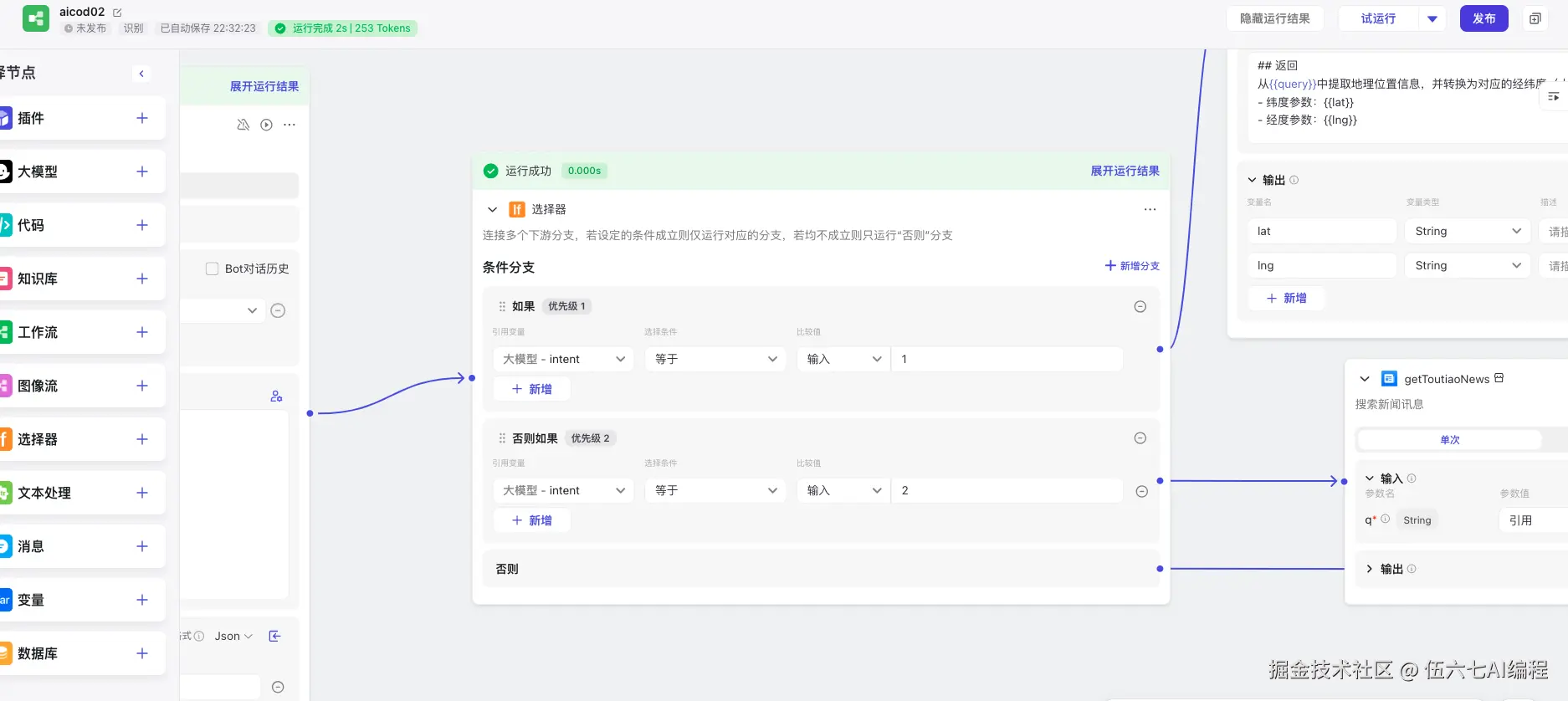1568x701 pixels.
Task: Click the comparison value field containing 2
Action: [1007, 490]
